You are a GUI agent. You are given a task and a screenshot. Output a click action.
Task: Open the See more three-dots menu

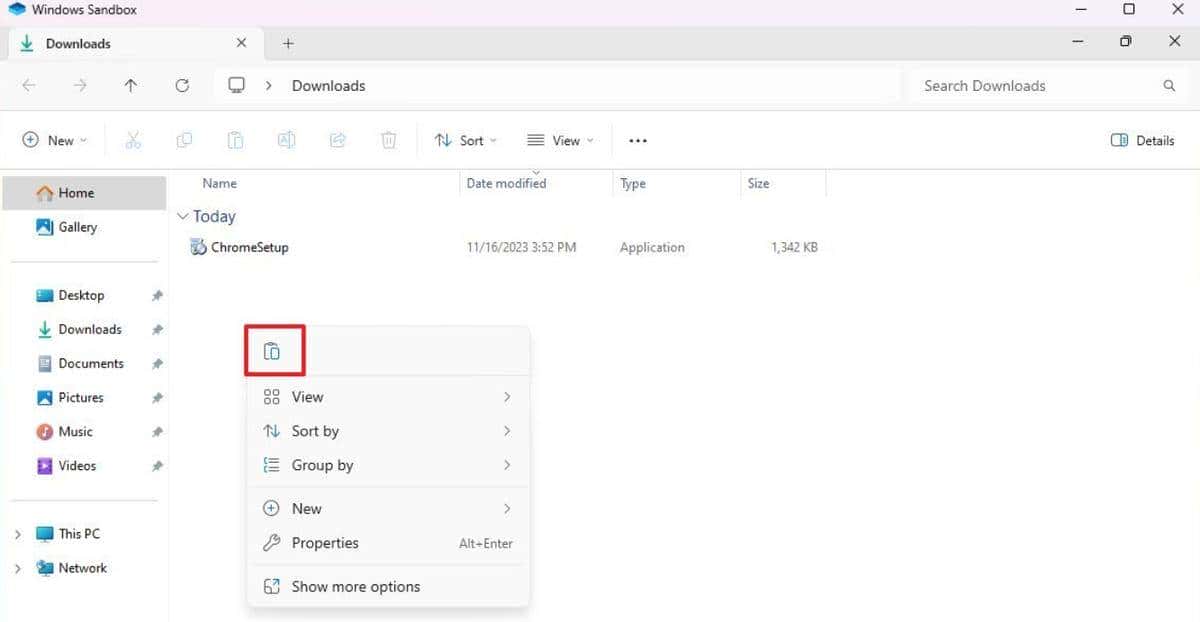[638, 141]
